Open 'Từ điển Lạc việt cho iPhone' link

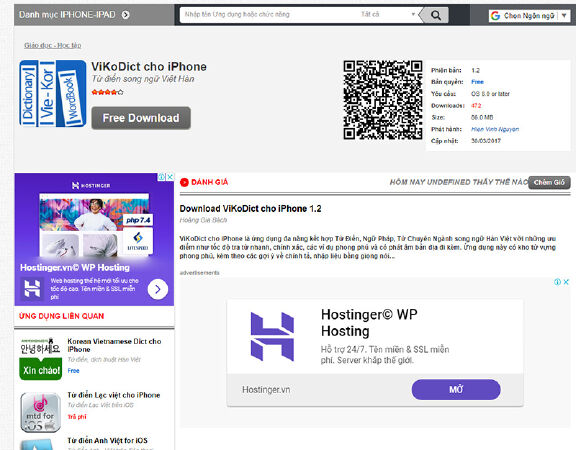tap(114, 395)
